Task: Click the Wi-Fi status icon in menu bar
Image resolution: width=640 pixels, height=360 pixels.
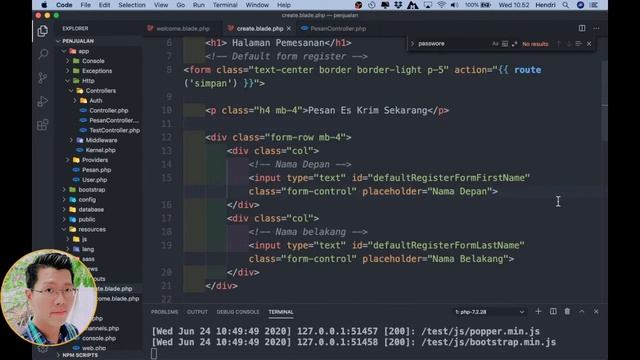Action: 441,5
